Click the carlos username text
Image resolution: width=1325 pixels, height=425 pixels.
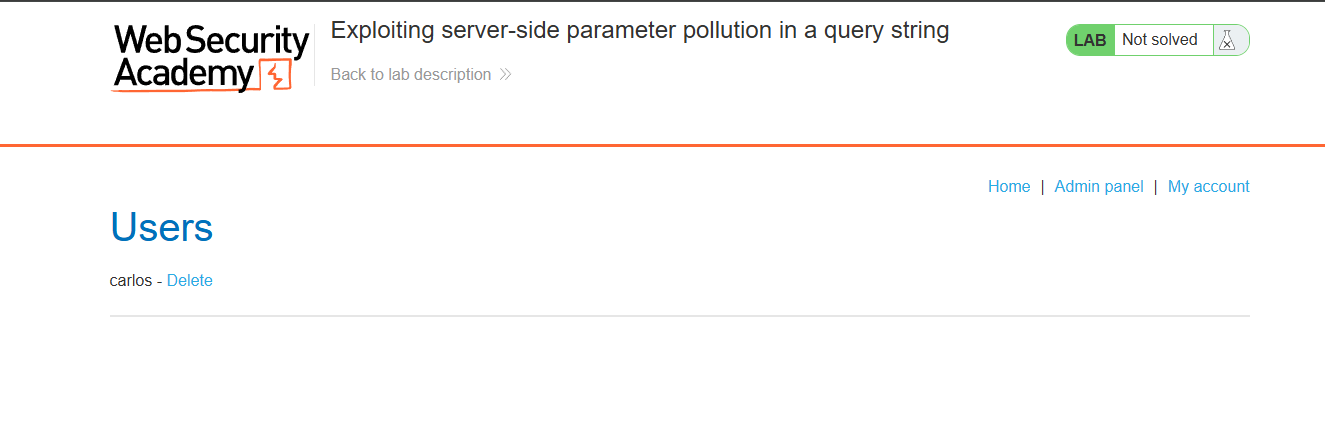pos(130,280)
